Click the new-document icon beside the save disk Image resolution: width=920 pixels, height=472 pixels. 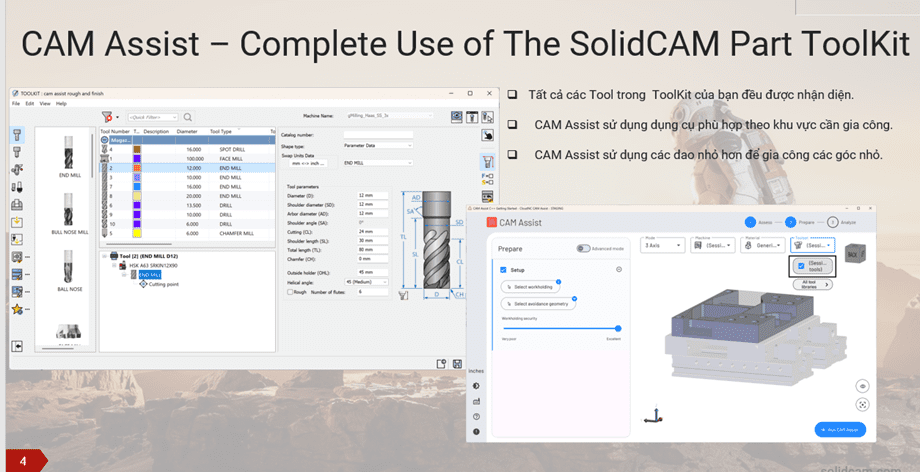coord(442,364)
